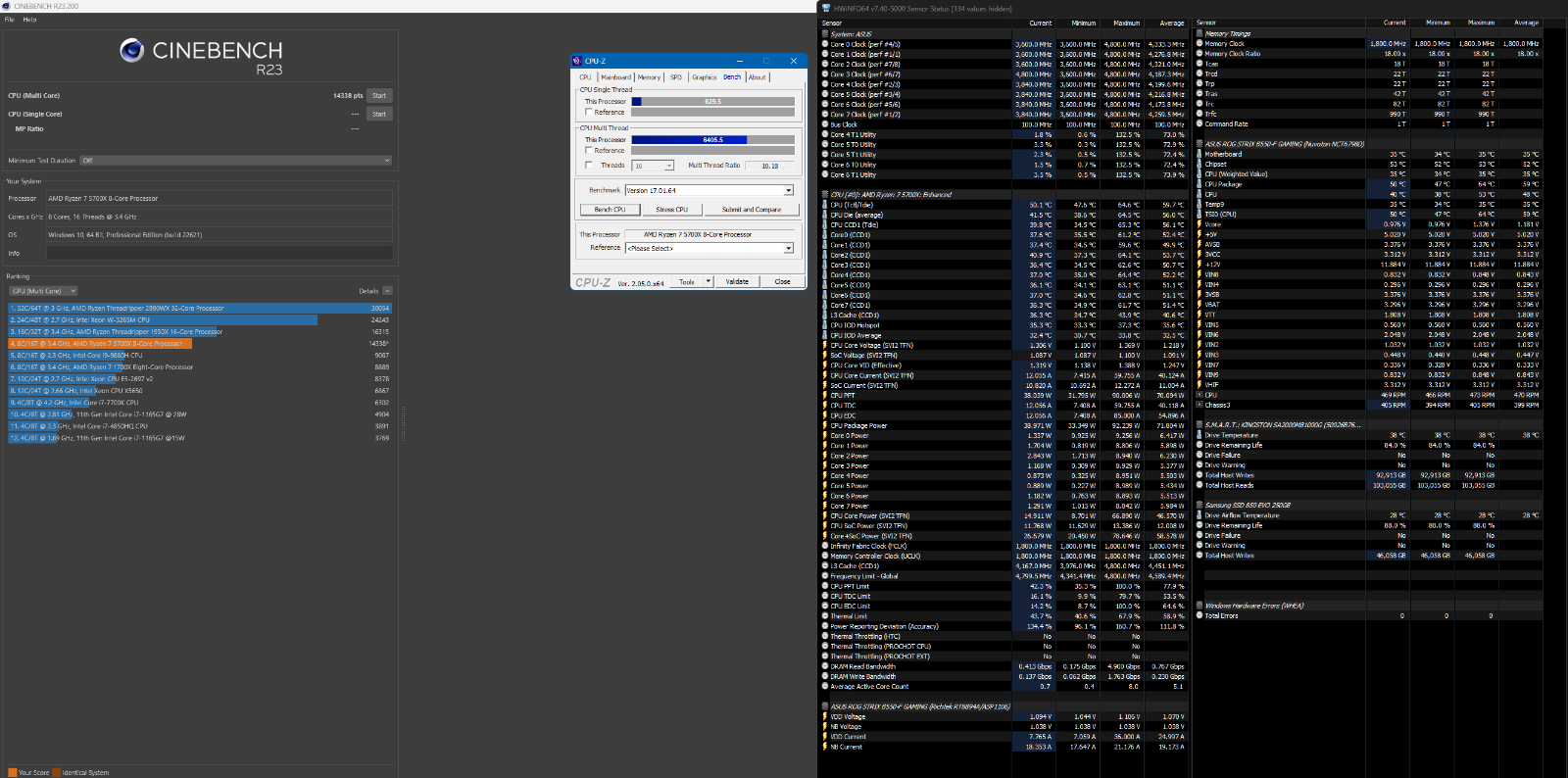Open the CPU-Z Tools dropdown arrow
This screenshot has height=778, width=1568.
(x=709, y=282)
